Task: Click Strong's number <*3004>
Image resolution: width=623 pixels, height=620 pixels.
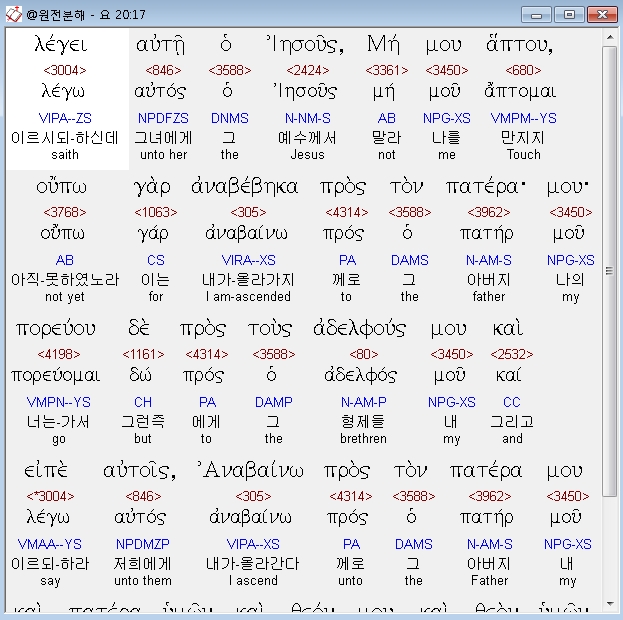Action: pyautogui.click(x=50, y=496)
